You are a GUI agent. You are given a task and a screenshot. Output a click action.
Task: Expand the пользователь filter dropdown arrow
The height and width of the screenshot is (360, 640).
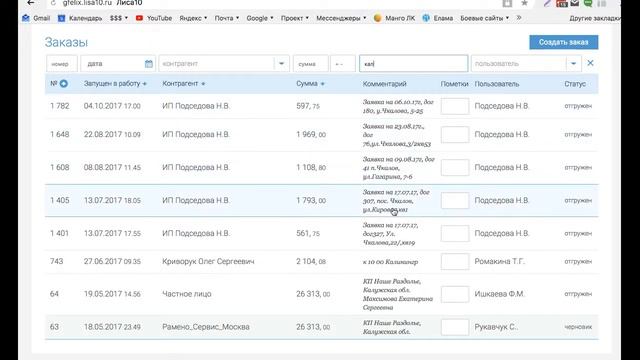(x=573, y=64)
